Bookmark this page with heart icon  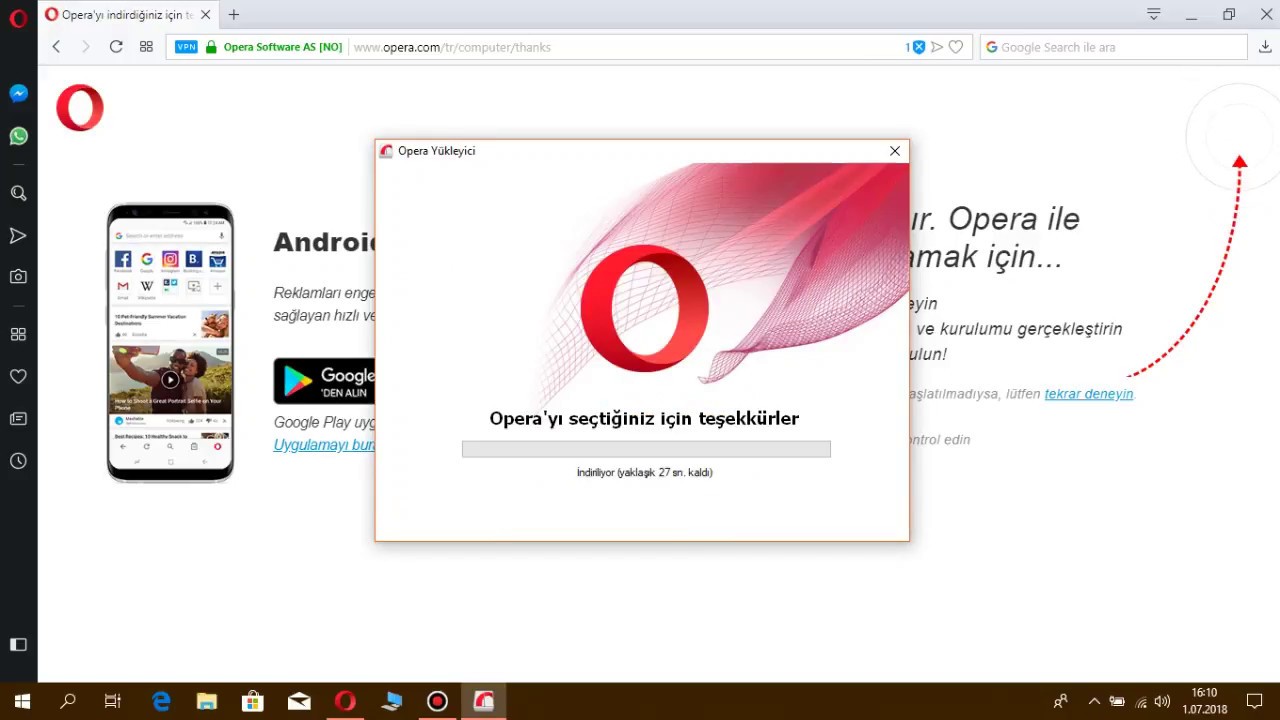[956, 47]
